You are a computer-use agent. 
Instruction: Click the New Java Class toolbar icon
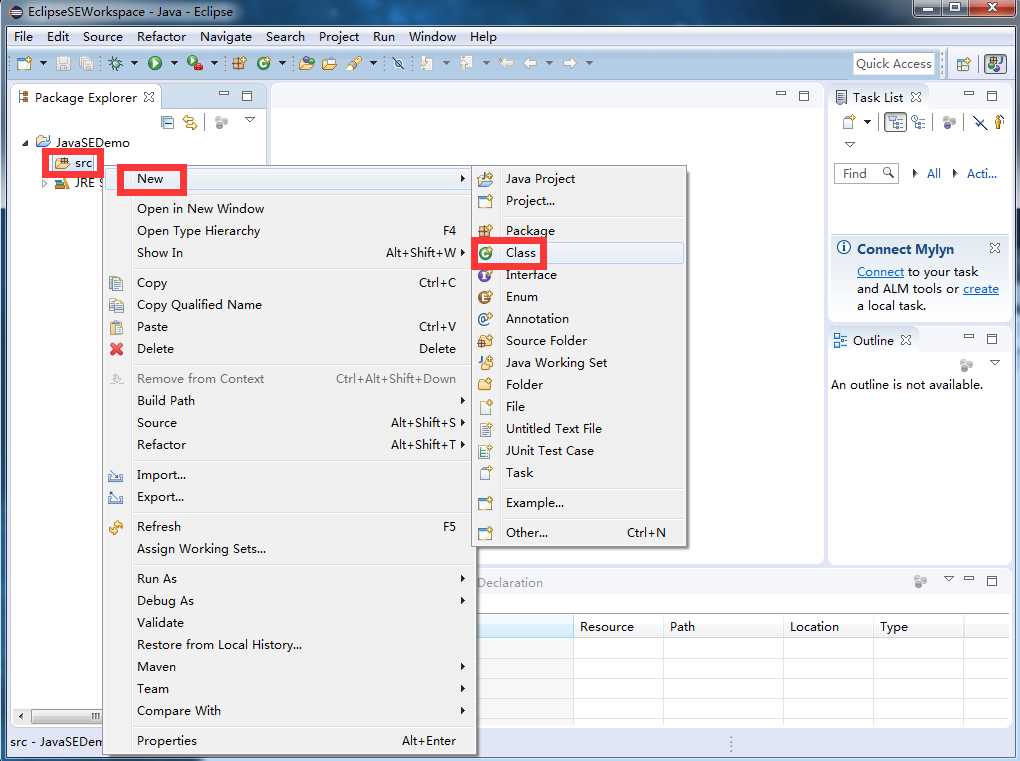(263, 63)
